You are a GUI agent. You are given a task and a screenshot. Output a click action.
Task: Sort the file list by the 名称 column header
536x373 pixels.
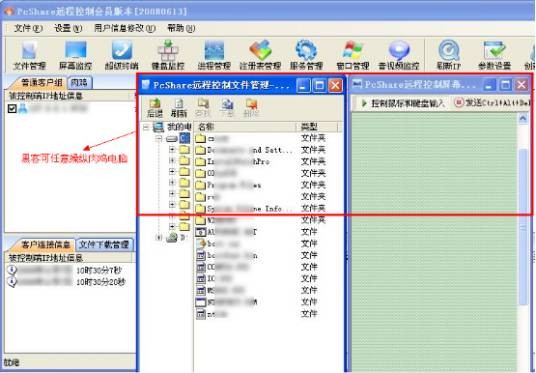coord(245,127)
